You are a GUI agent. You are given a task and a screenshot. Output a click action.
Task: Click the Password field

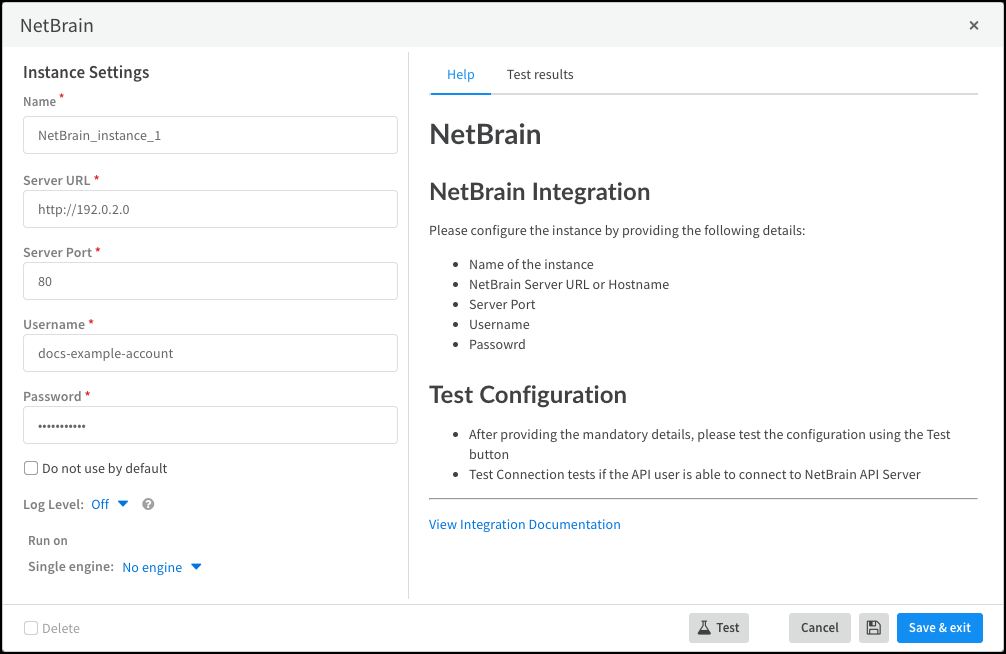pos(210,425)
